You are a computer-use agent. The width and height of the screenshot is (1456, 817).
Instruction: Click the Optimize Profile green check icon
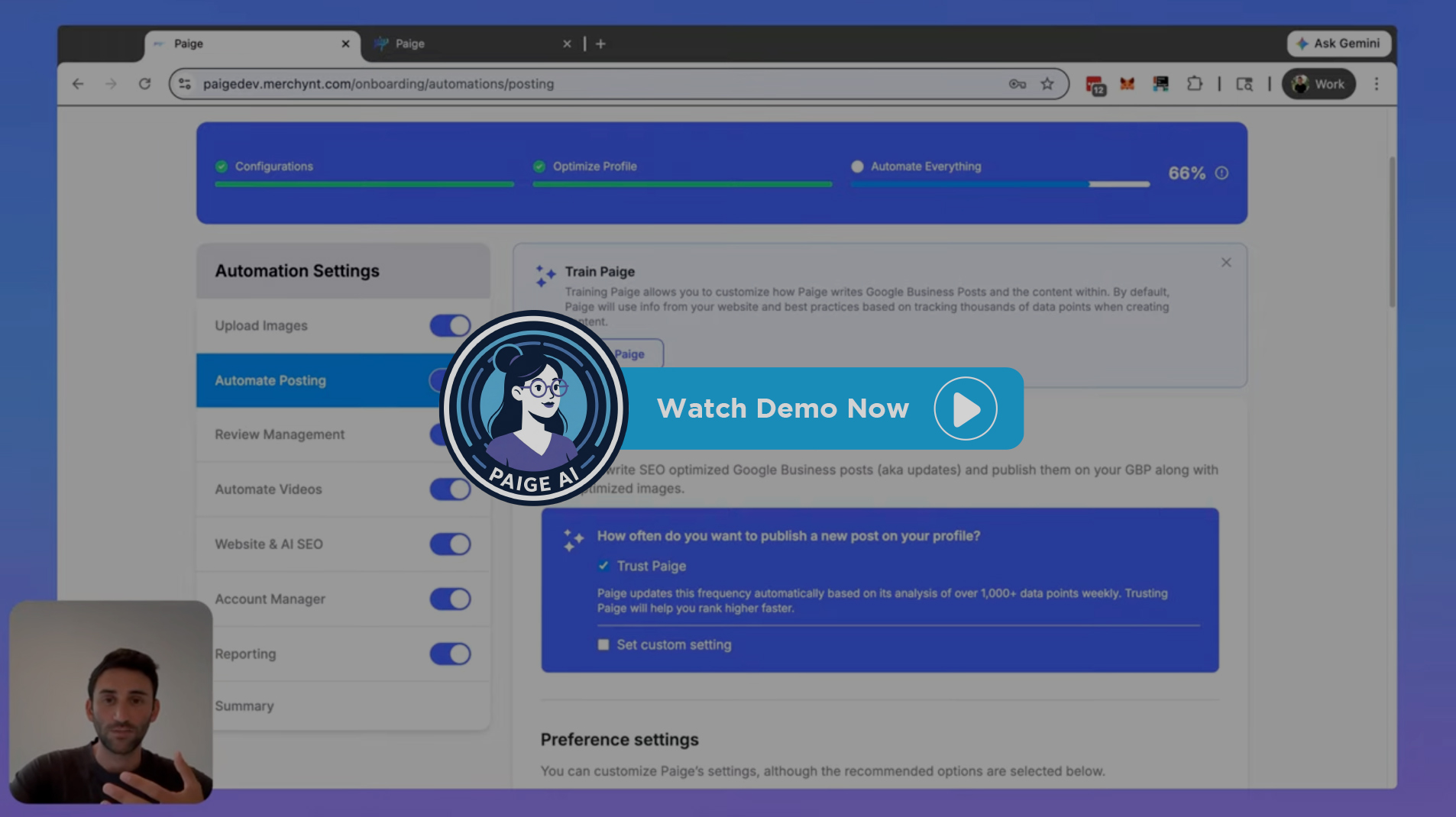[539, 166]
